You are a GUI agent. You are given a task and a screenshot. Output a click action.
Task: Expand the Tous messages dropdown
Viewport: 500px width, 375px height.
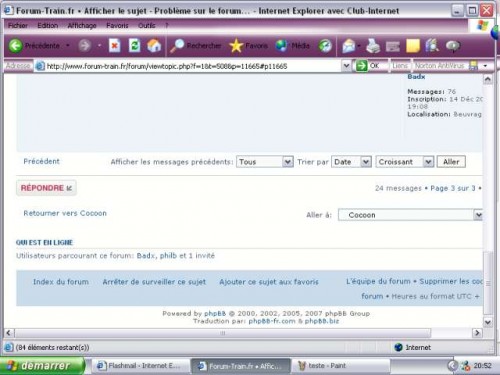[x=265, y=162]
